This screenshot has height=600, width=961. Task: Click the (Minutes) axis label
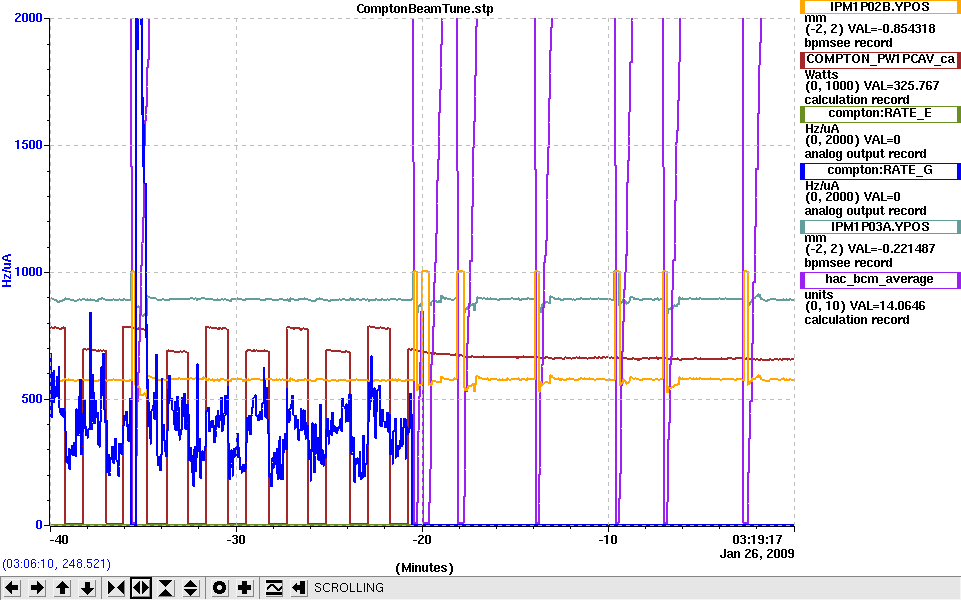(425, 568)
